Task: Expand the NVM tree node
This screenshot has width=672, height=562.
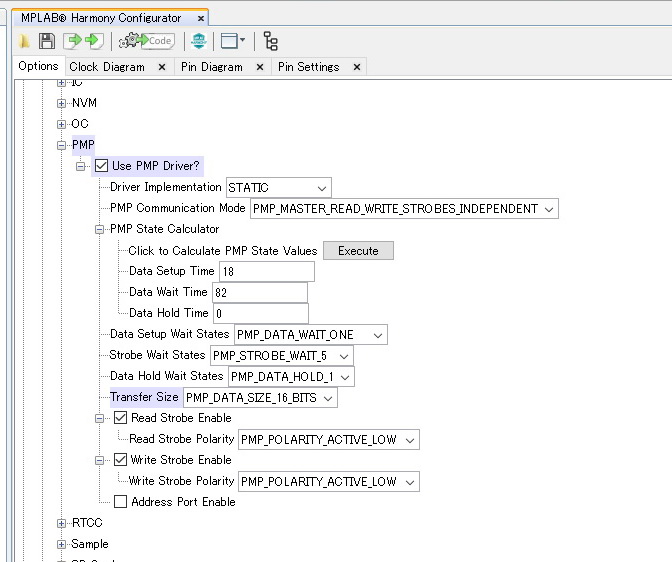Action: point(61,103)
